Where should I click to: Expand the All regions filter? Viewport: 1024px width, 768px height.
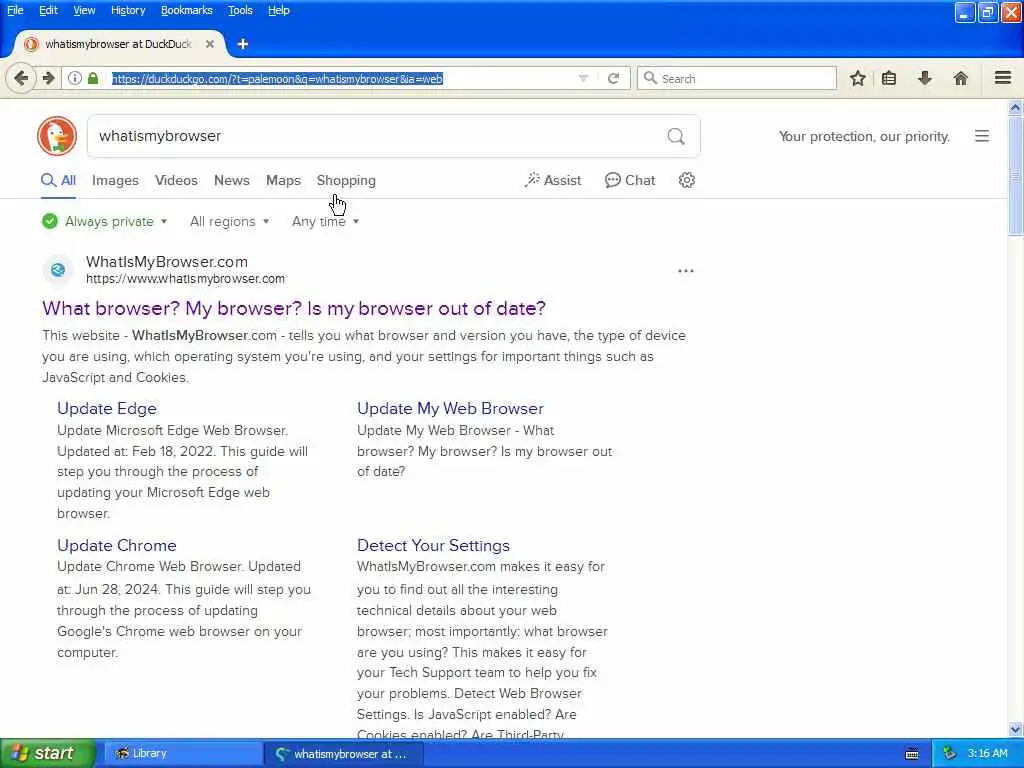pos(229,221)
